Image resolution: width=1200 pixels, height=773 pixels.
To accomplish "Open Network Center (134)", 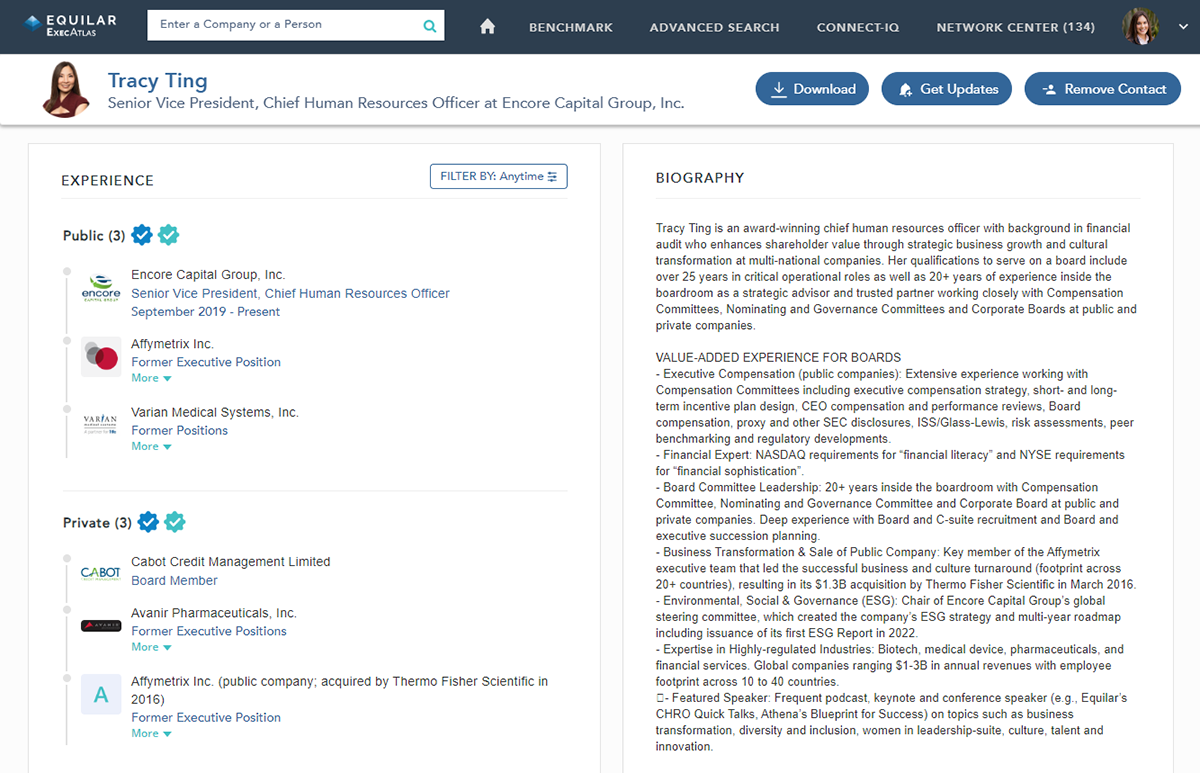I will pos(1015,27).
